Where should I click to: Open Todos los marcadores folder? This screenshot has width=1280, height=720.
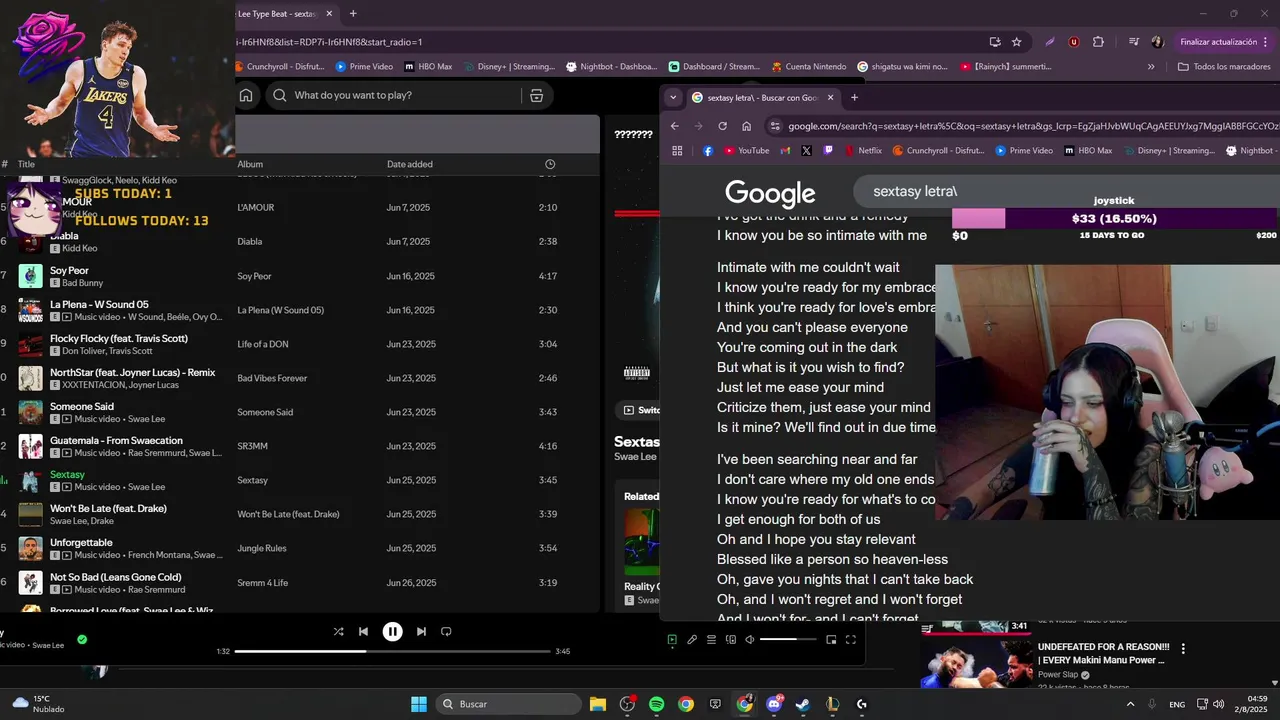(x=1224, y=67)
